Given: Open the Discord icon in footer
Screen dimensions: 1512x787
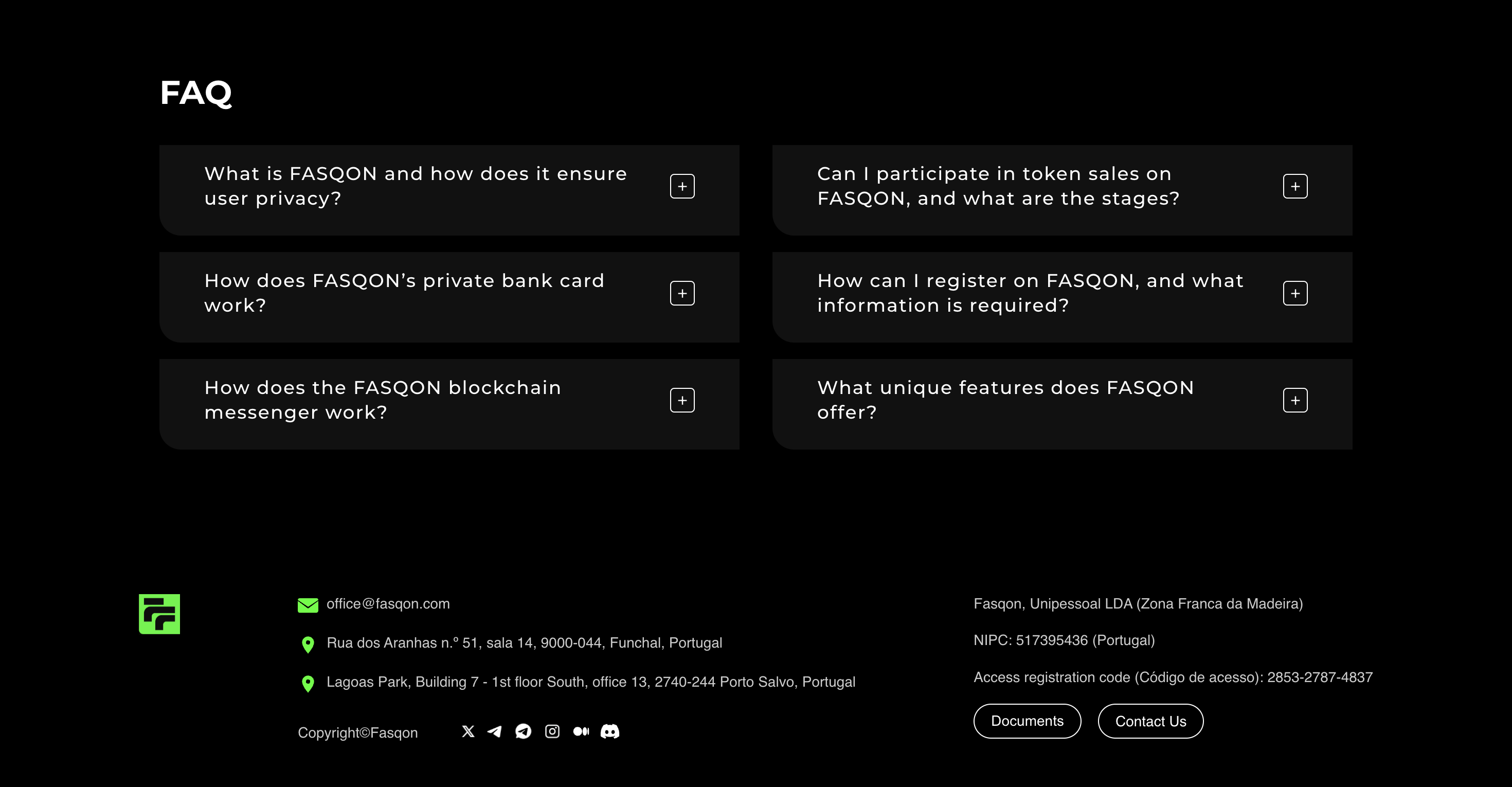Looking at the screenshot, I should [x=610, y=731].
